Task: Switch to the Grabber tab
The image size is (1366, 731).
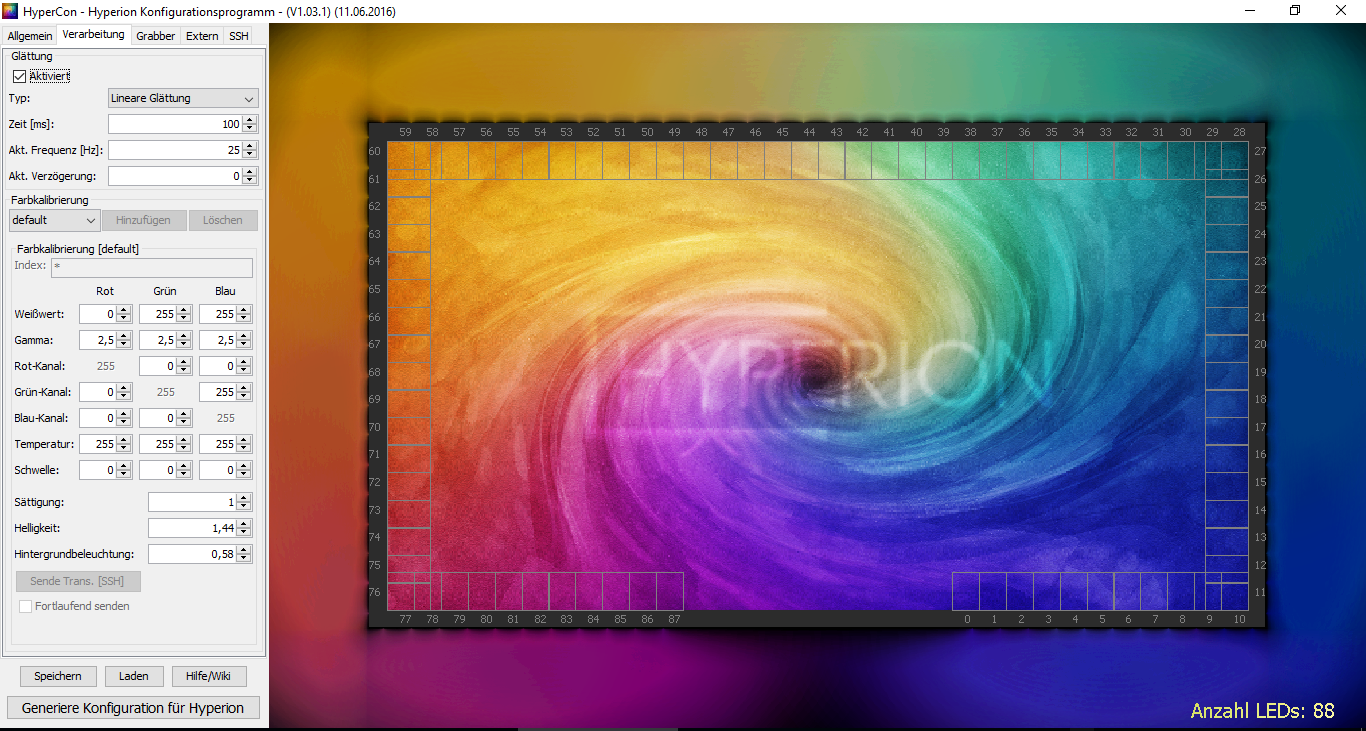Action: pos(155,36)
